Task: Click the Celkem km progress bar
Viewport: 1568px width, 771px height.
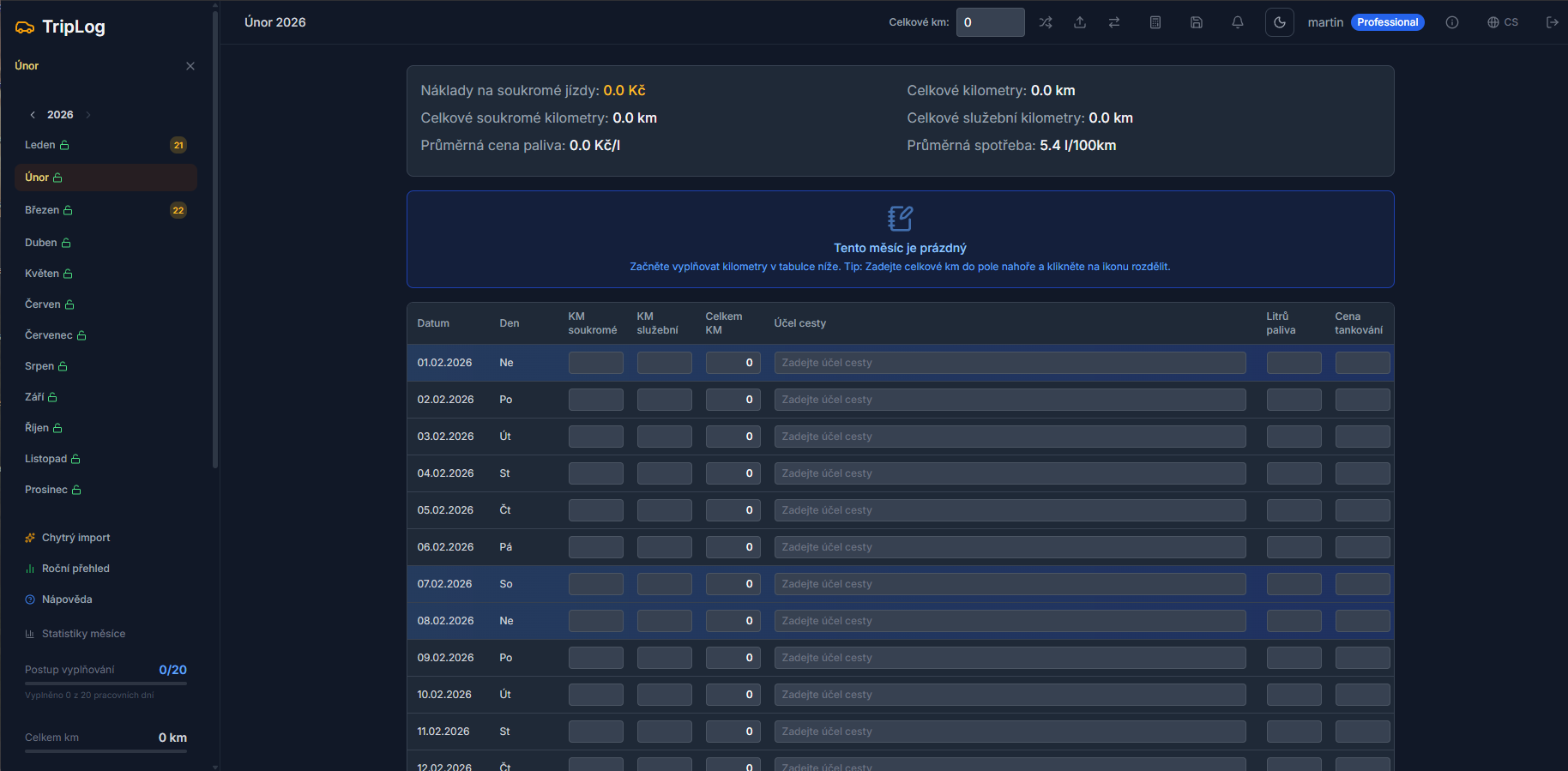Action: (x=106, y=751)
